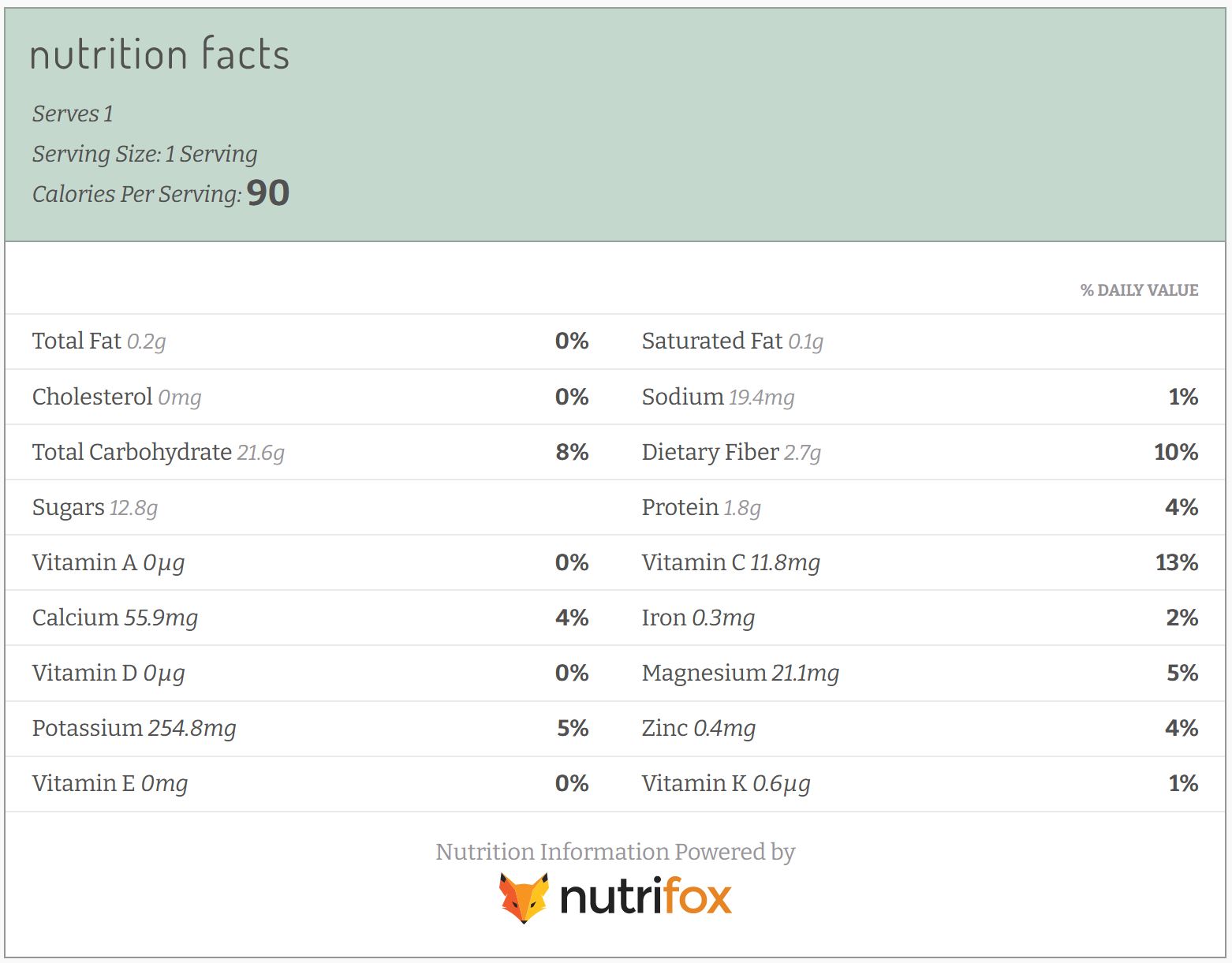Click the Nutrition Information Powered by text

615,852
